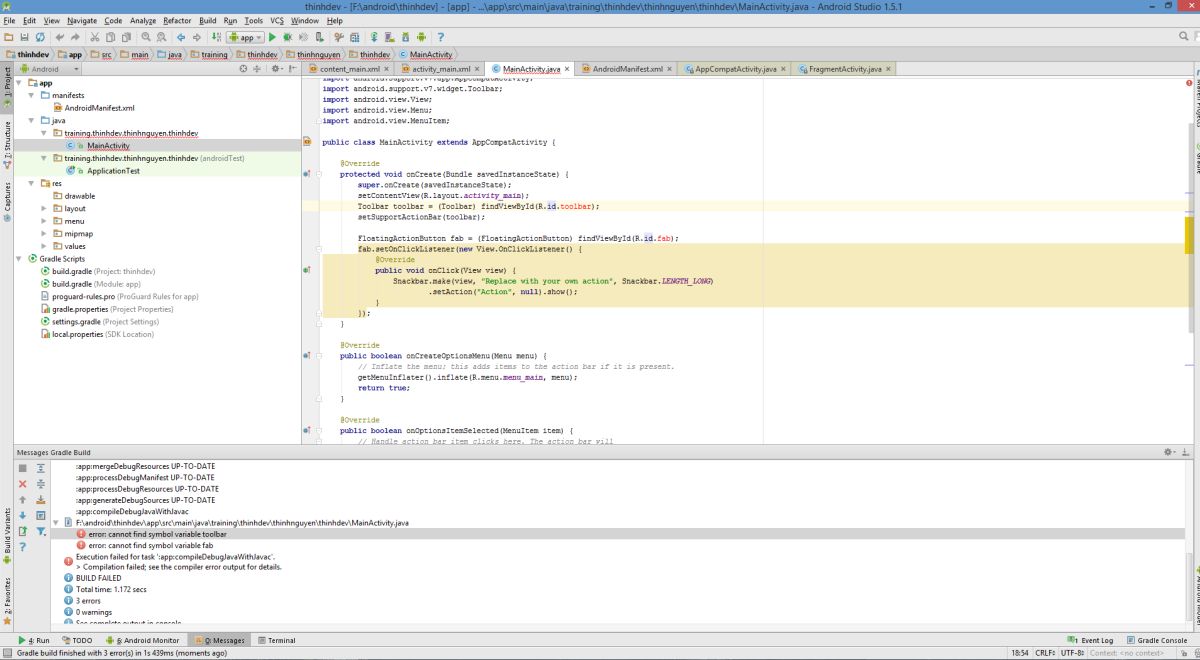Click the Cut scissors icon
This screenshot has width=1200, height=660.
coord(95,37)
